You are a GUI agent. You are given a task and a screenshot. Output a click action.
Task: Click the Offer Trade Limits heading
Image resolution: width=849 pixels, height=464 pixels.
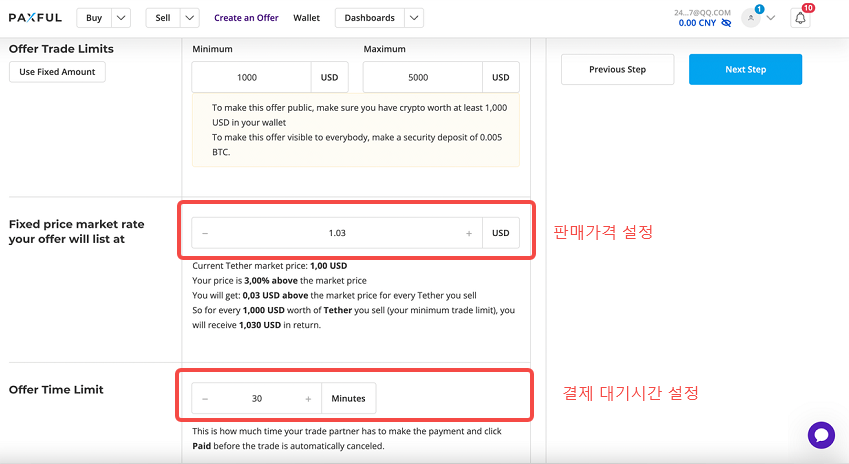61,49
